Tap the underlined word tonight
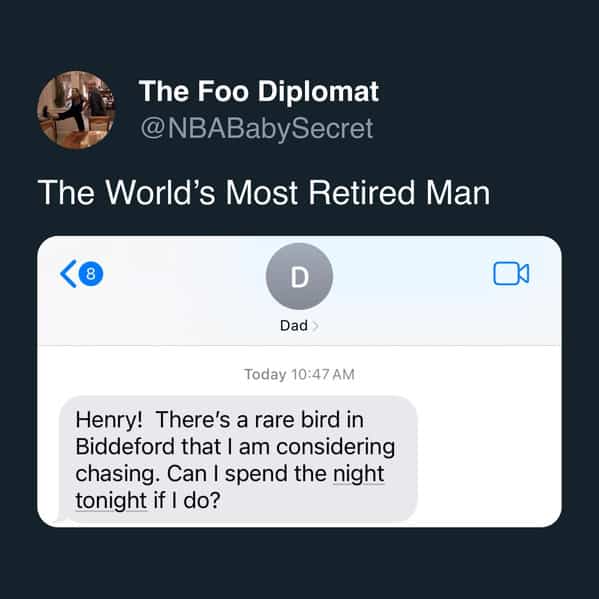 111,501
